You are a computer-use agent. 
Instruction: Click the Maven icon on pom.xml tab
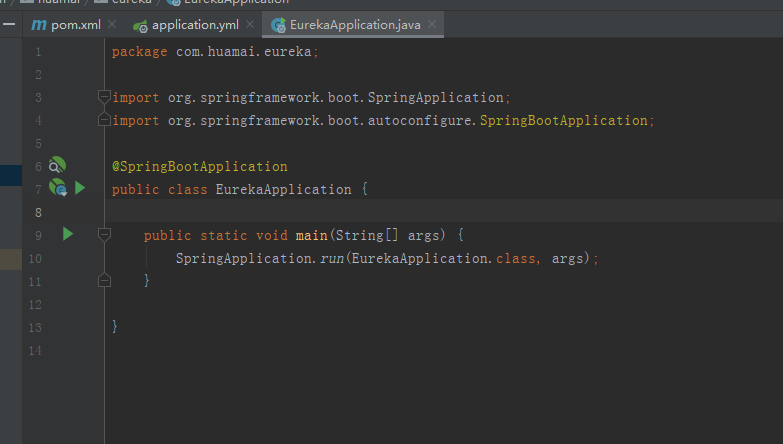[39, 25]
